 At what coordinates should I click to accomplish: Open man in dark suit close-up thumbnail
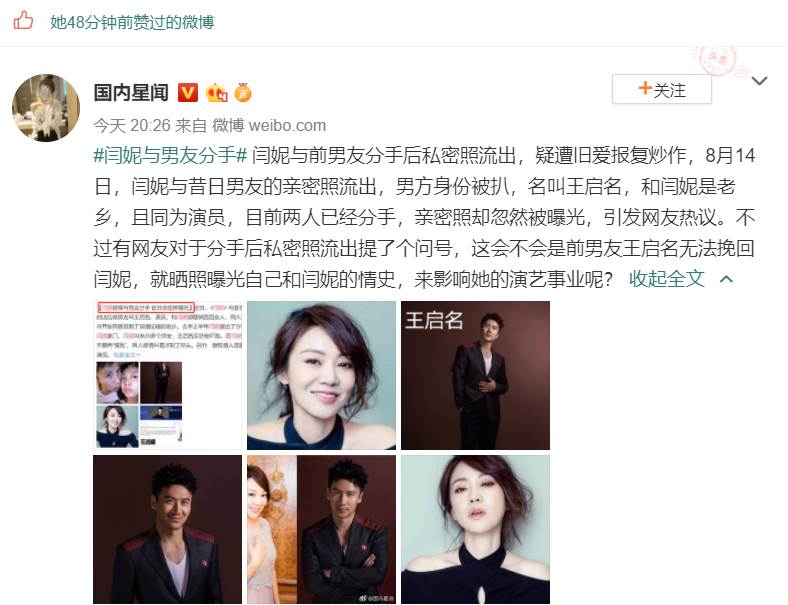pyautogui.click(x=168, y=529)
